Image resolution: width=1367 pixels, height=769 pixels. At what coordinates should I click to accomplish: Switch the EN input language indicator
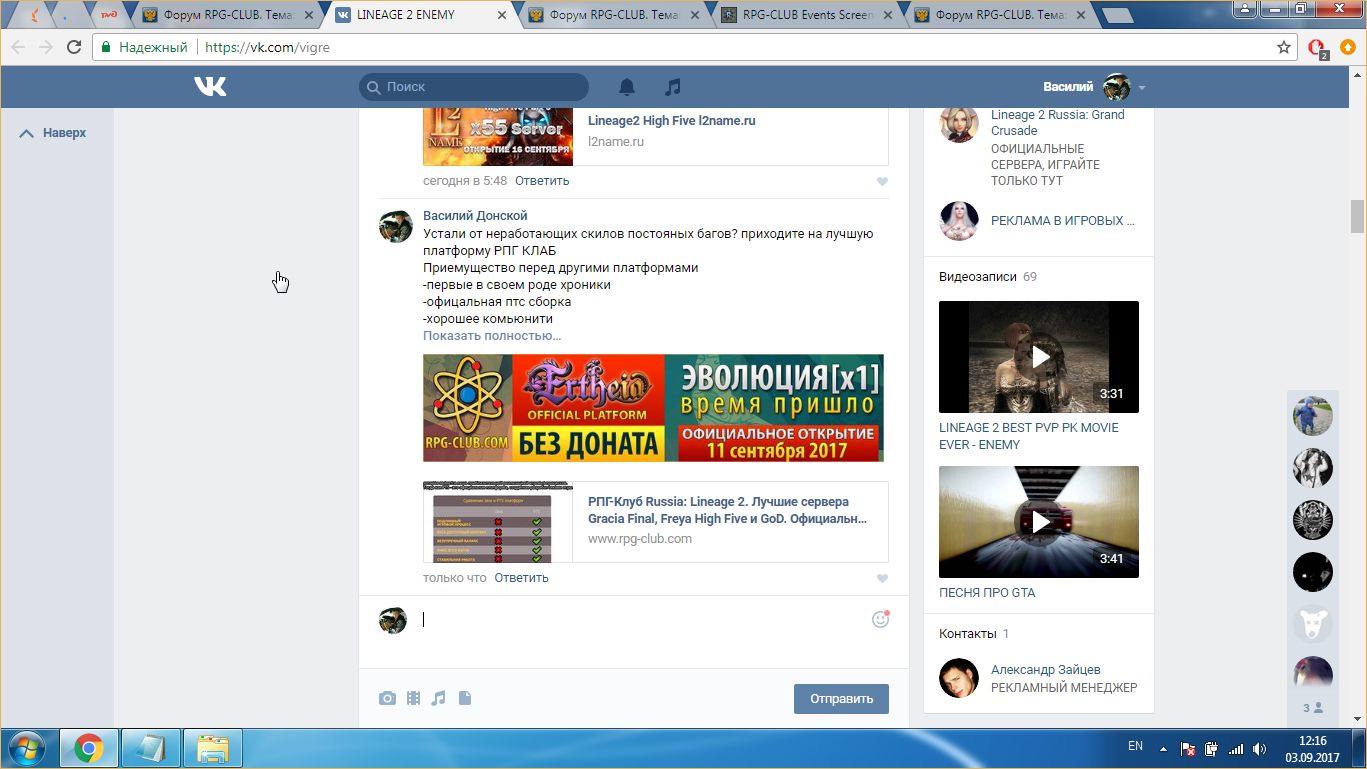tap(1135, 746)
